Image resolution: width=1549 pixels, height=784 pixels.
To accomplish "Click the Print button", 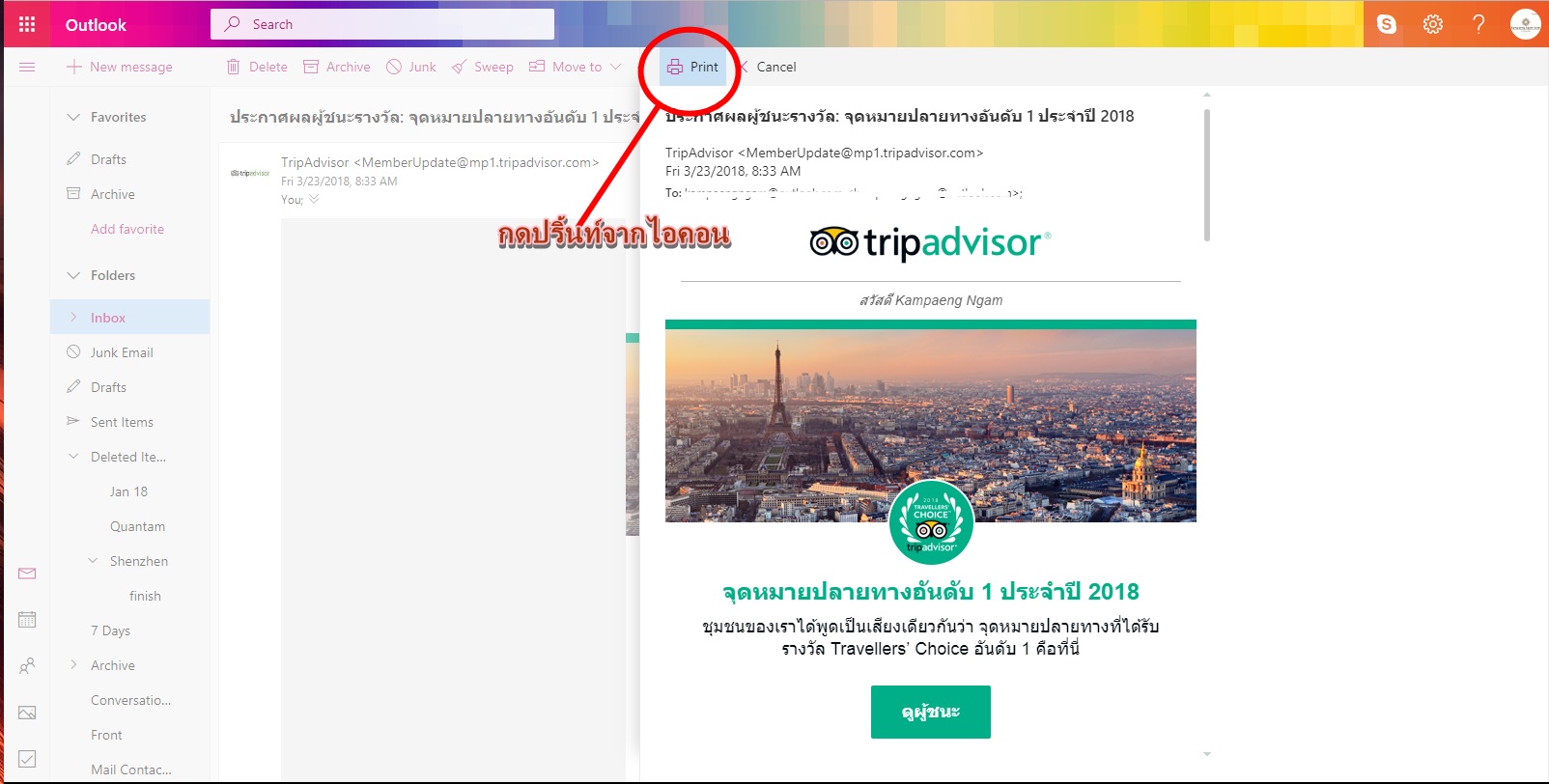I will point(692,67).
